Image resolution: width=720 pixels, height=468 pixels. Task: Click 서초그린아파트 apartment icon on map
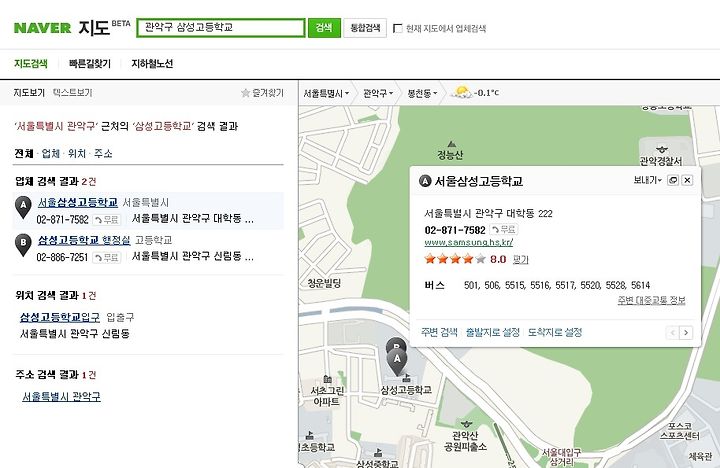pos(327,379)
